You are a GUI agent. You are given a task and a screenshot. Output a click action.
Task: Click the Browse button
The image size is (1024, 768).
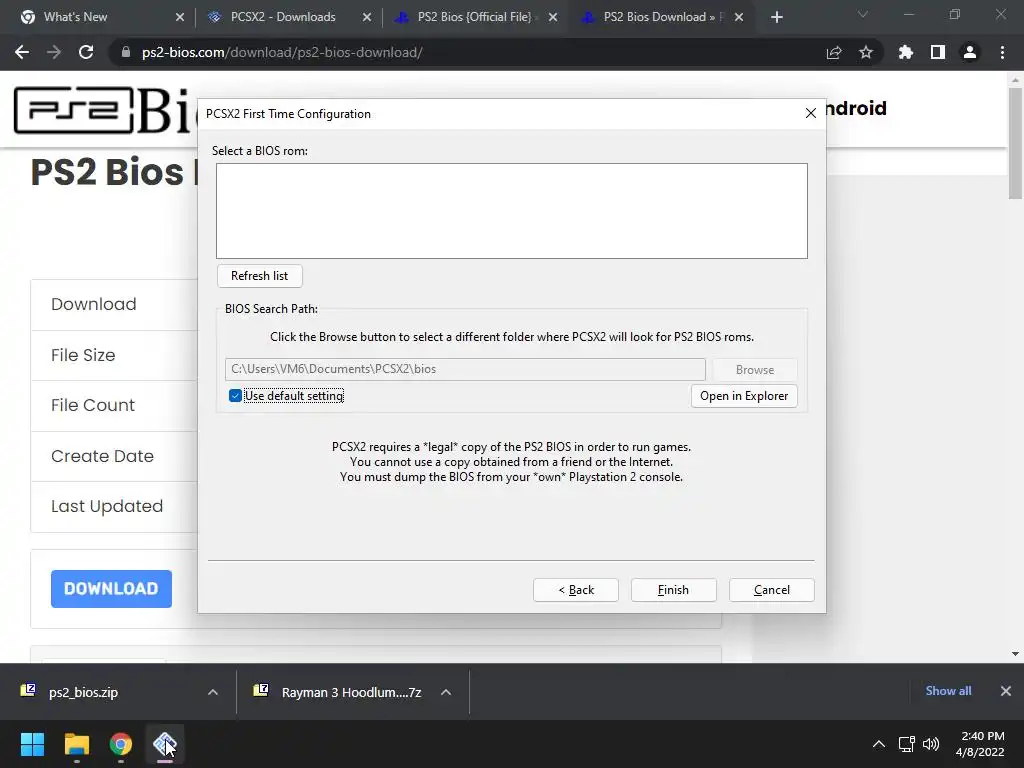point(754,370)
